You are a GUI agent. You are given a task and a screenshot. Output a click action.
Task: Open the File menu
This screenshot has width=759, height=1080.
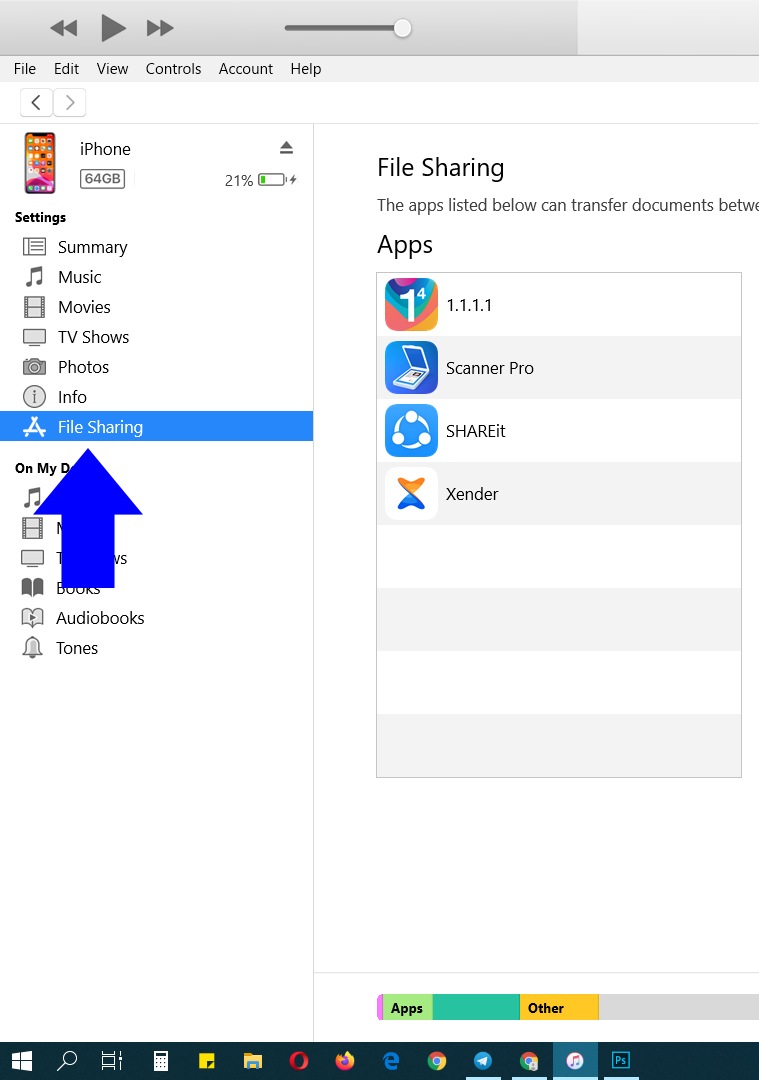(25, 69)
